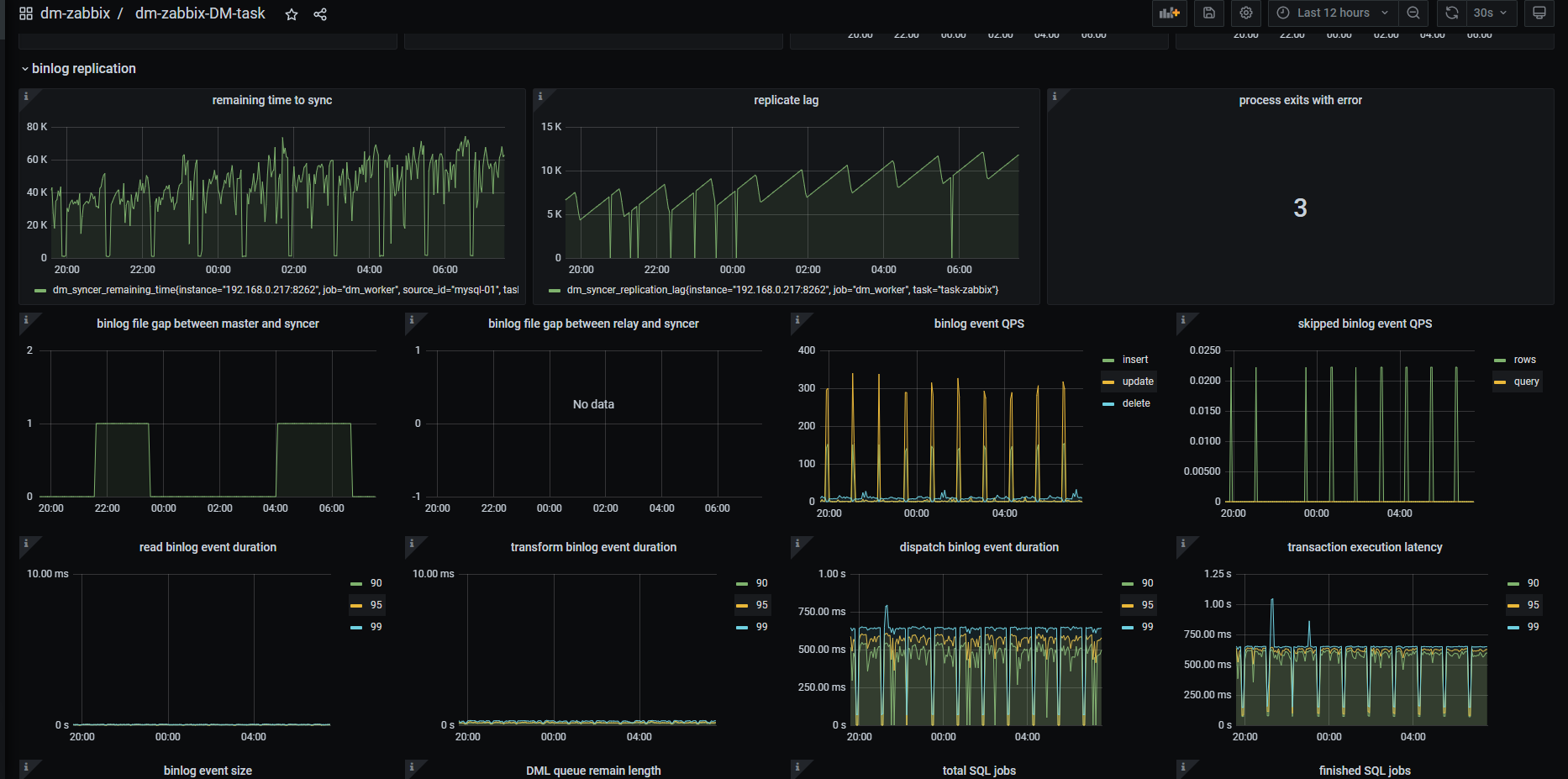Click the stat value 3 in process exits
This screenshot has height=779, width=1568.
click(1300, 208)
